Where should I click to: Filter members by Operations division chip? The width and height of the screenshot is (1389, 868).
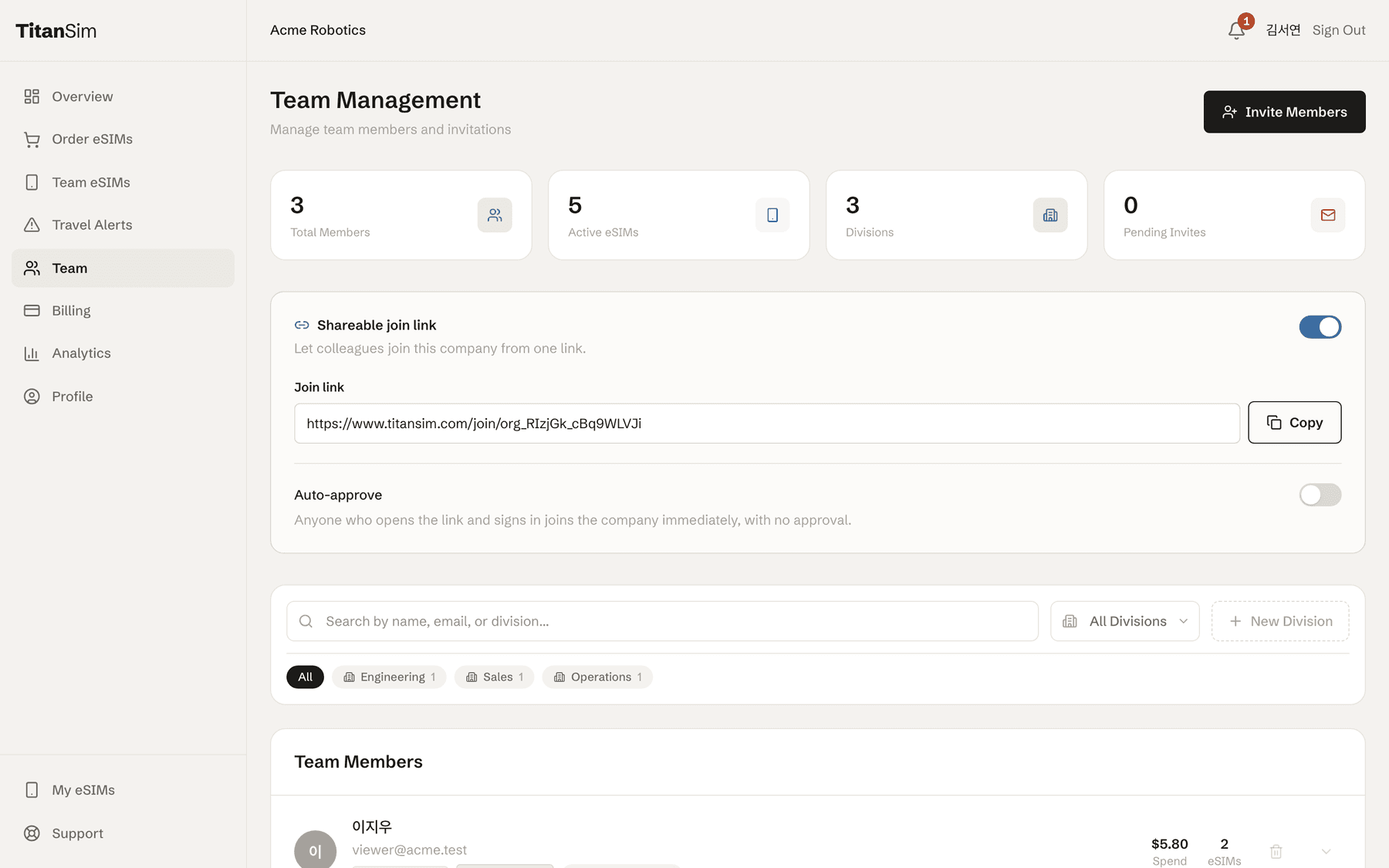point(597,677)
